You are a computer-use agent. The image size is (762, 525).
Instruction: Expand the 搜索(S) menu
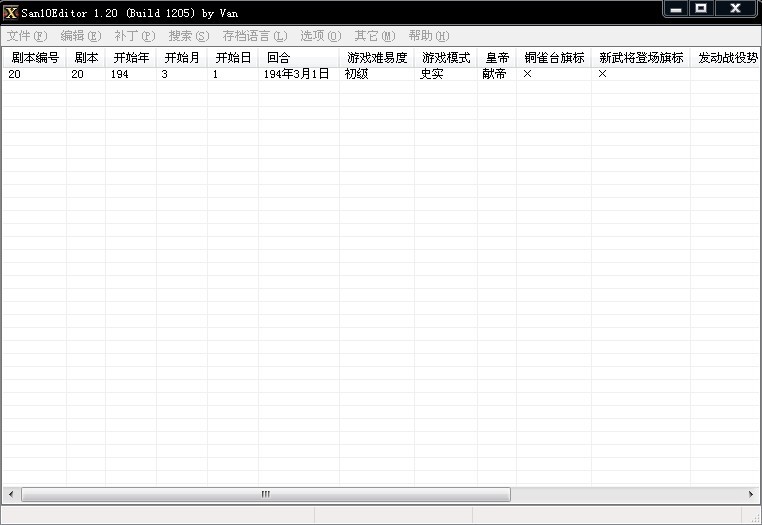pyautogui.click(x=188, y=36)
